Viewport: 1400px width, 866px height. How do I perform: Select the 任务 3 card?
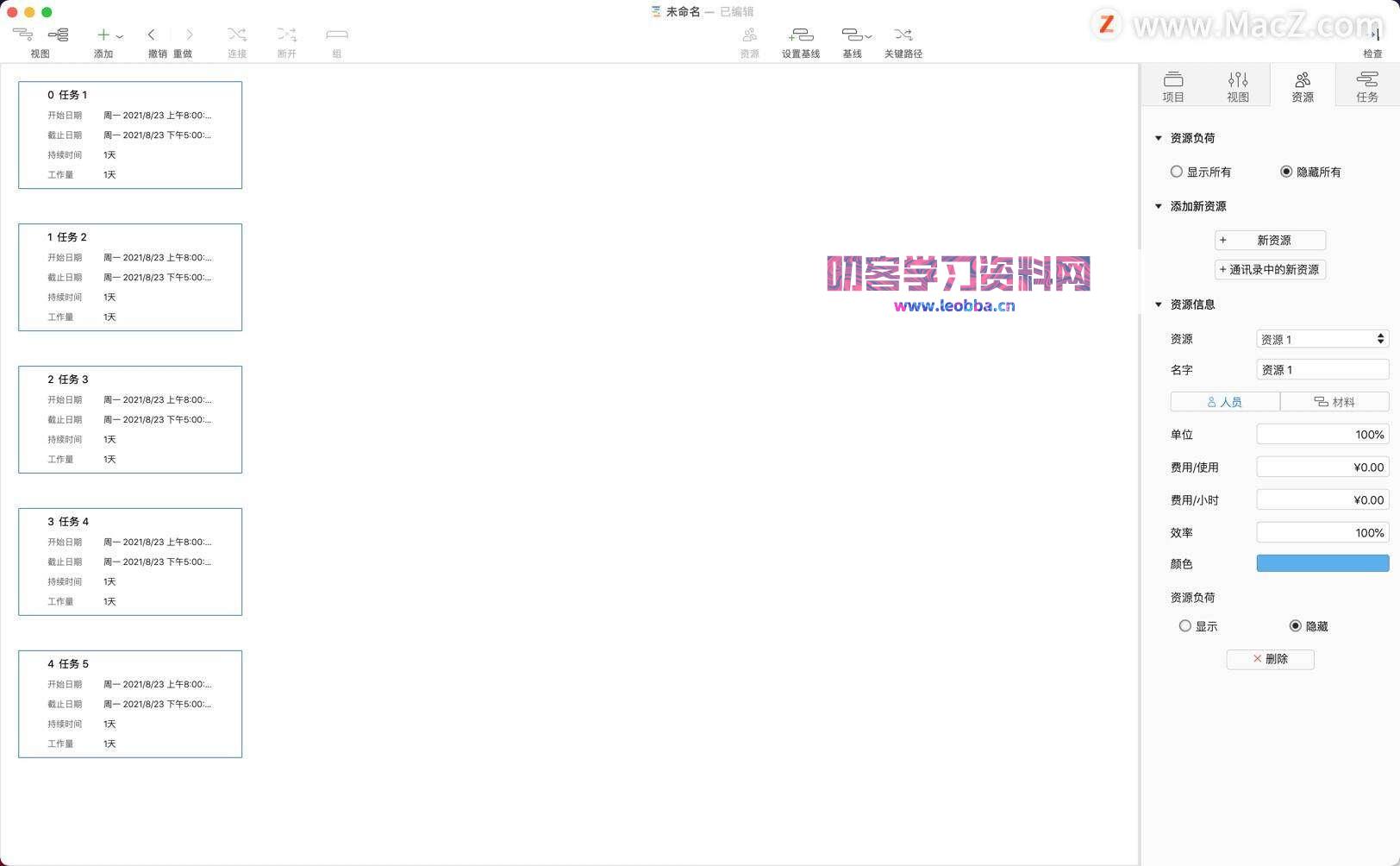129,419
